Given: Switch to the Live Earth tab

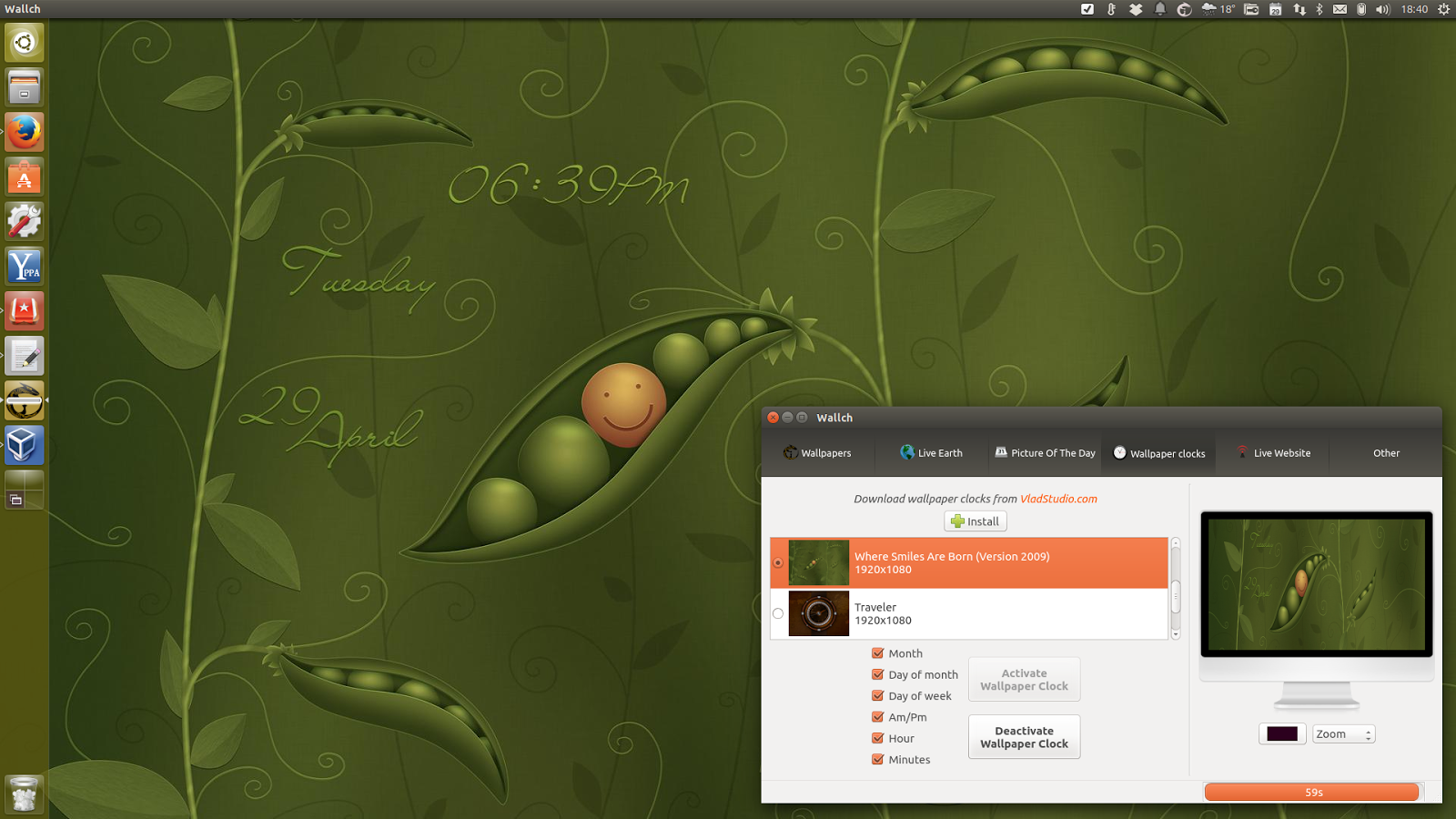Looking at the screenshot, I should tap(931, 453).
